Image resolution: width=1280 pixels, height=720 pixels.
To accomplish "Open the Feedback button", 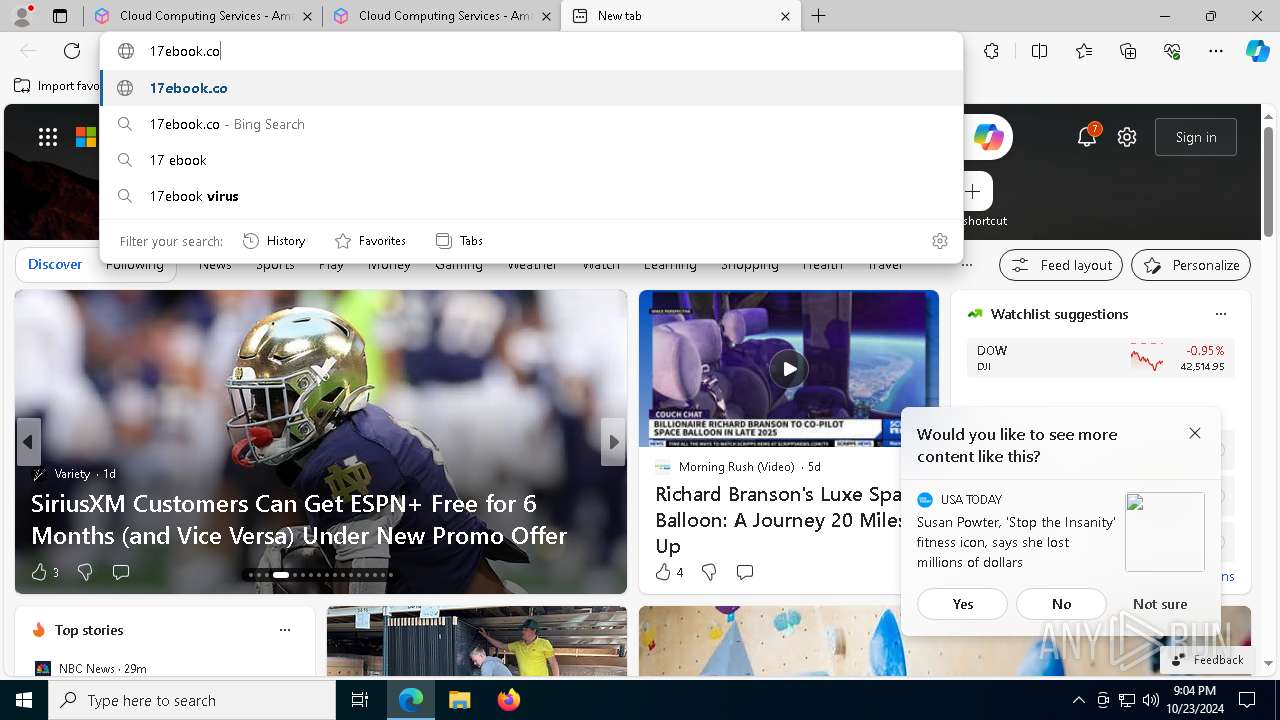I will [x=1207, y=660].
